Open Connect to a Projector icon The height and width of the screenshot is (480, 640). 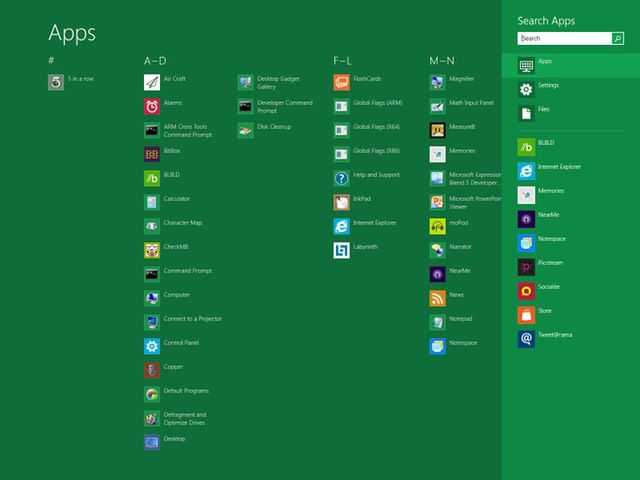[x=152, y=322]
